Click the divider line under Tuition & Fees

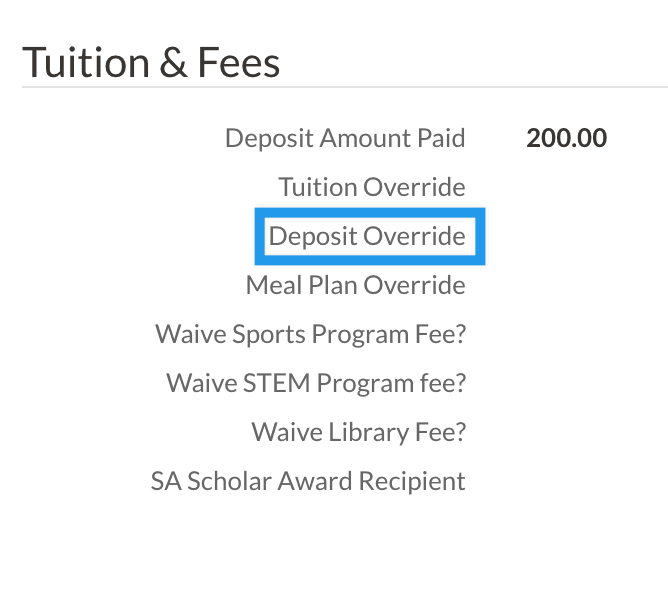tap(345, 88)
